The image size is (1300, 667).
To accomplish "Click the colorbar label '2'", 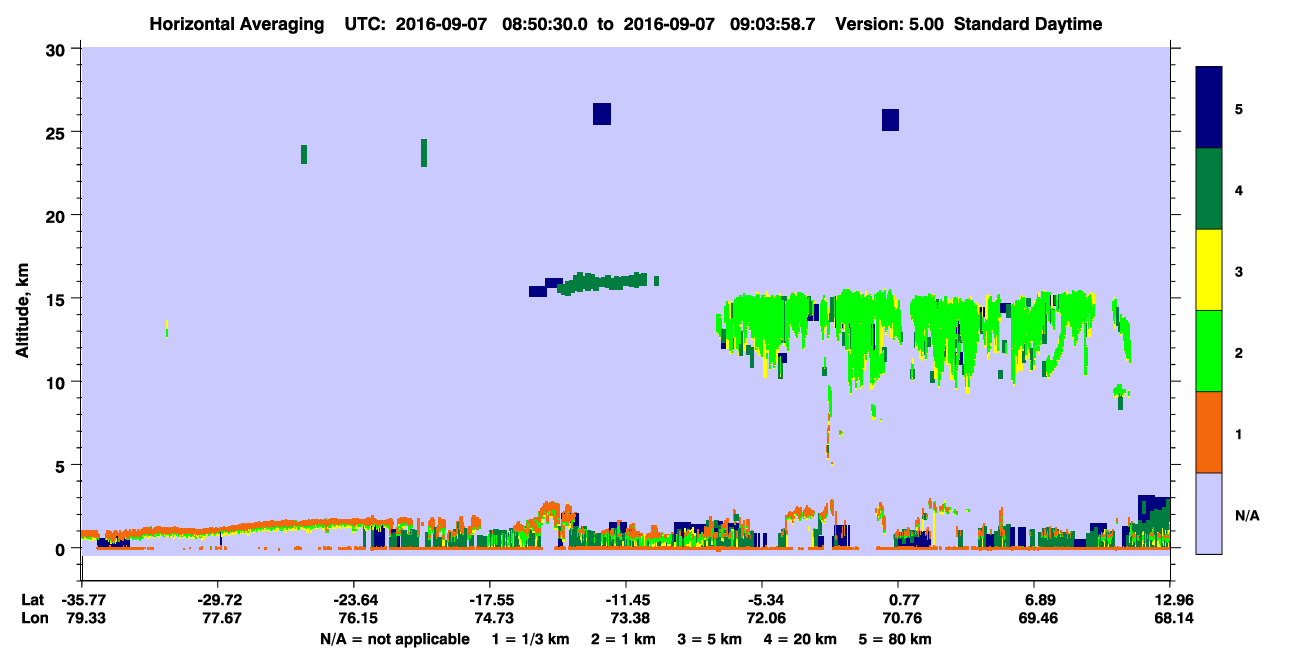I will point(1239,352).
